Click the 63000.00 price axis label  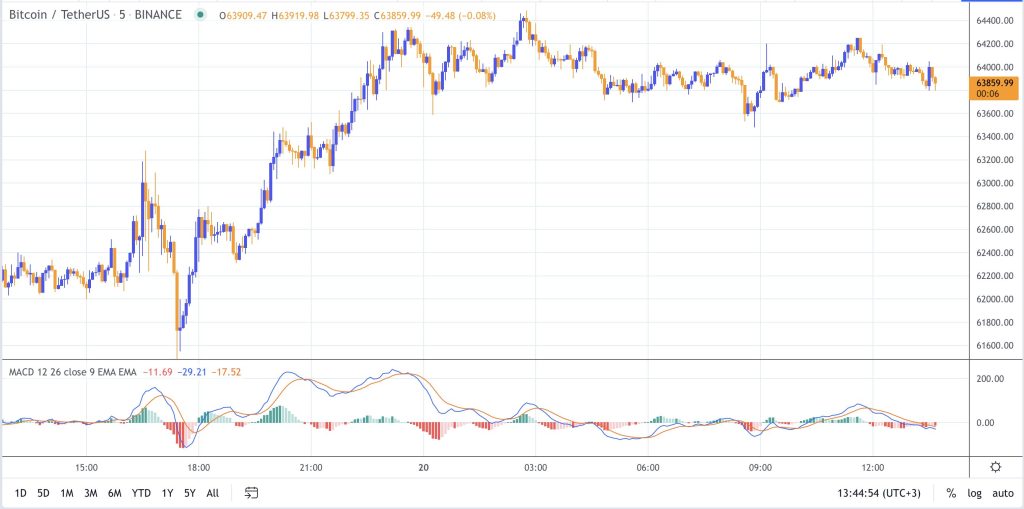point(993,184)
